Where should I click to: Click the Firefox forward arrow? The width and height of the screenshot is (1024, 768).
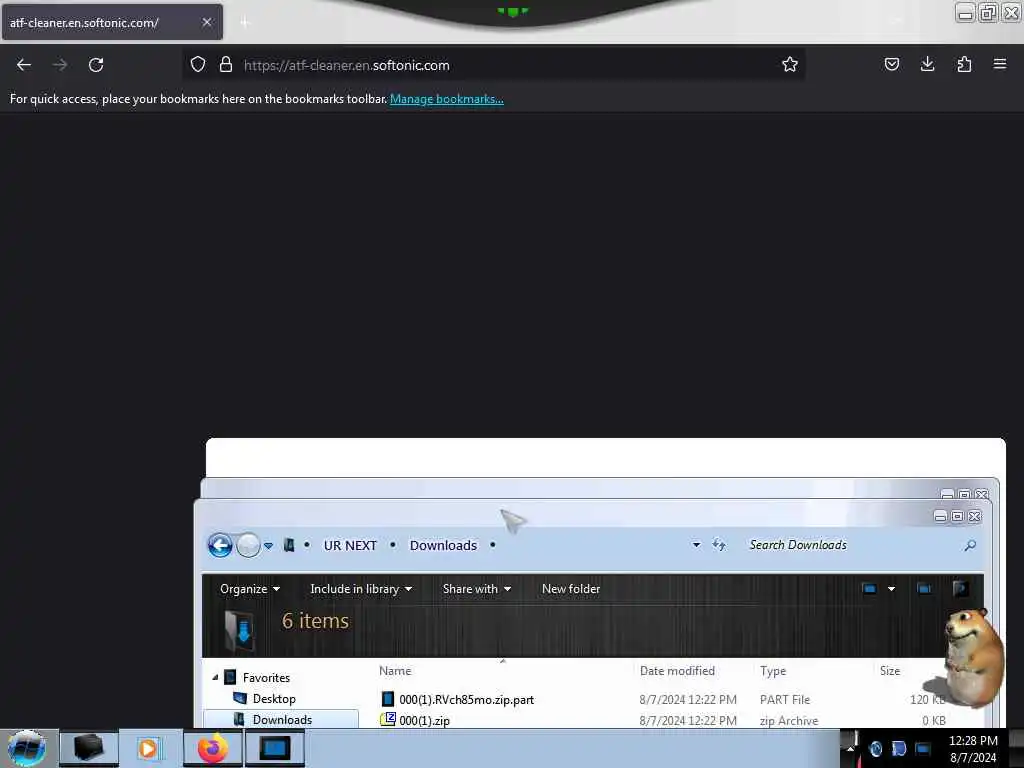[x=60, y=65]
